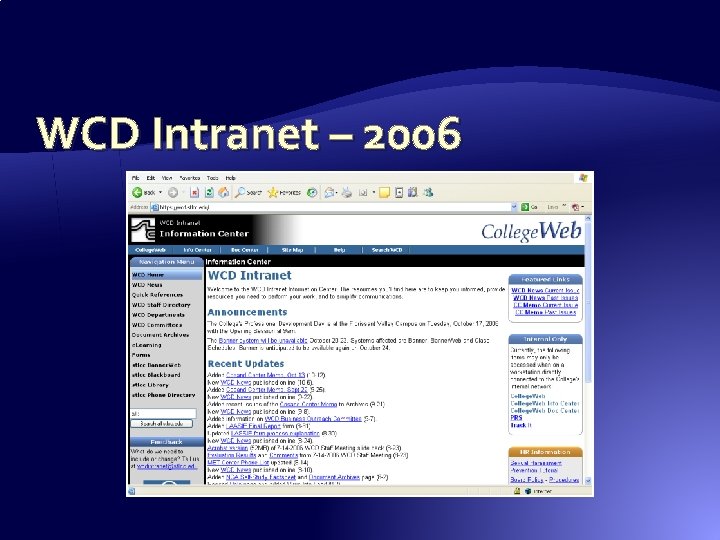Click the red Stop loading icon
The width and height of the screenshot is (720, 540).
click(195, 193)
